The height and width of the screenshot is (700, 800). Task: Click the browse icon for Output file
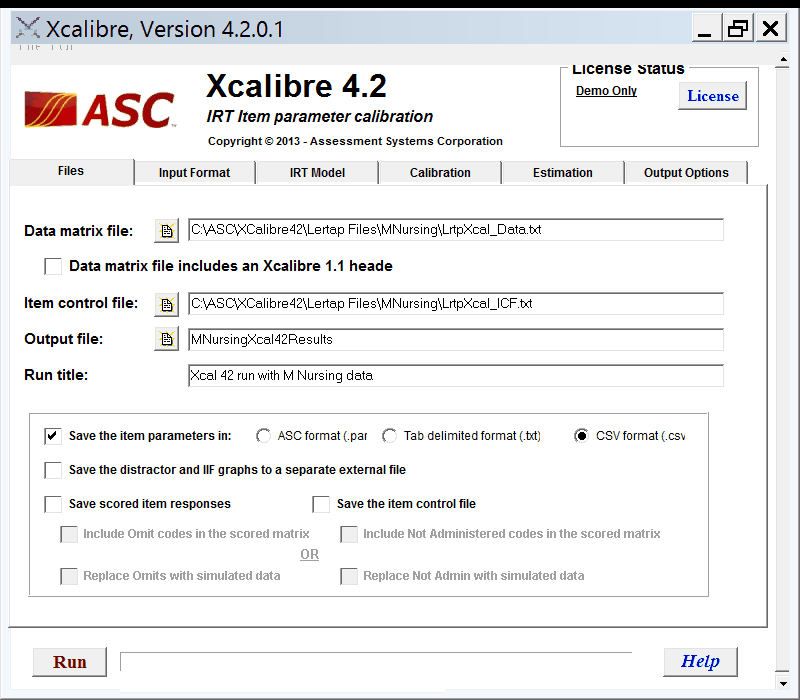coord(166,340)
